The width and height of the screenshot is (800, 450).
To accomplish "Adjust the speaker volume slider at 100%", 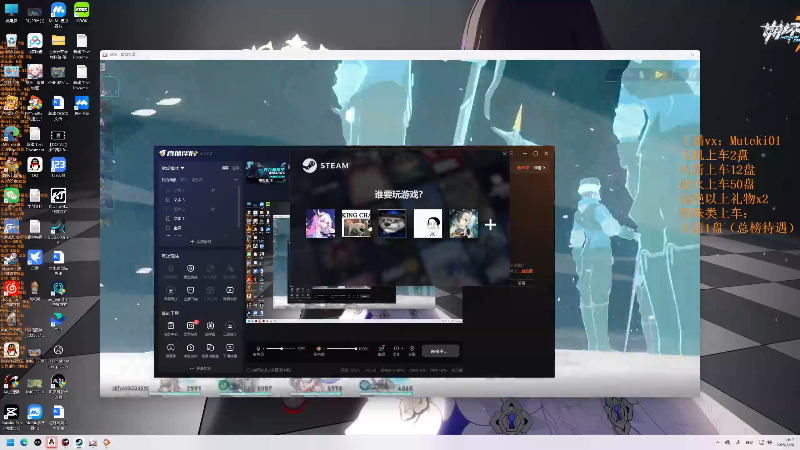I will (x=341, y=348).
